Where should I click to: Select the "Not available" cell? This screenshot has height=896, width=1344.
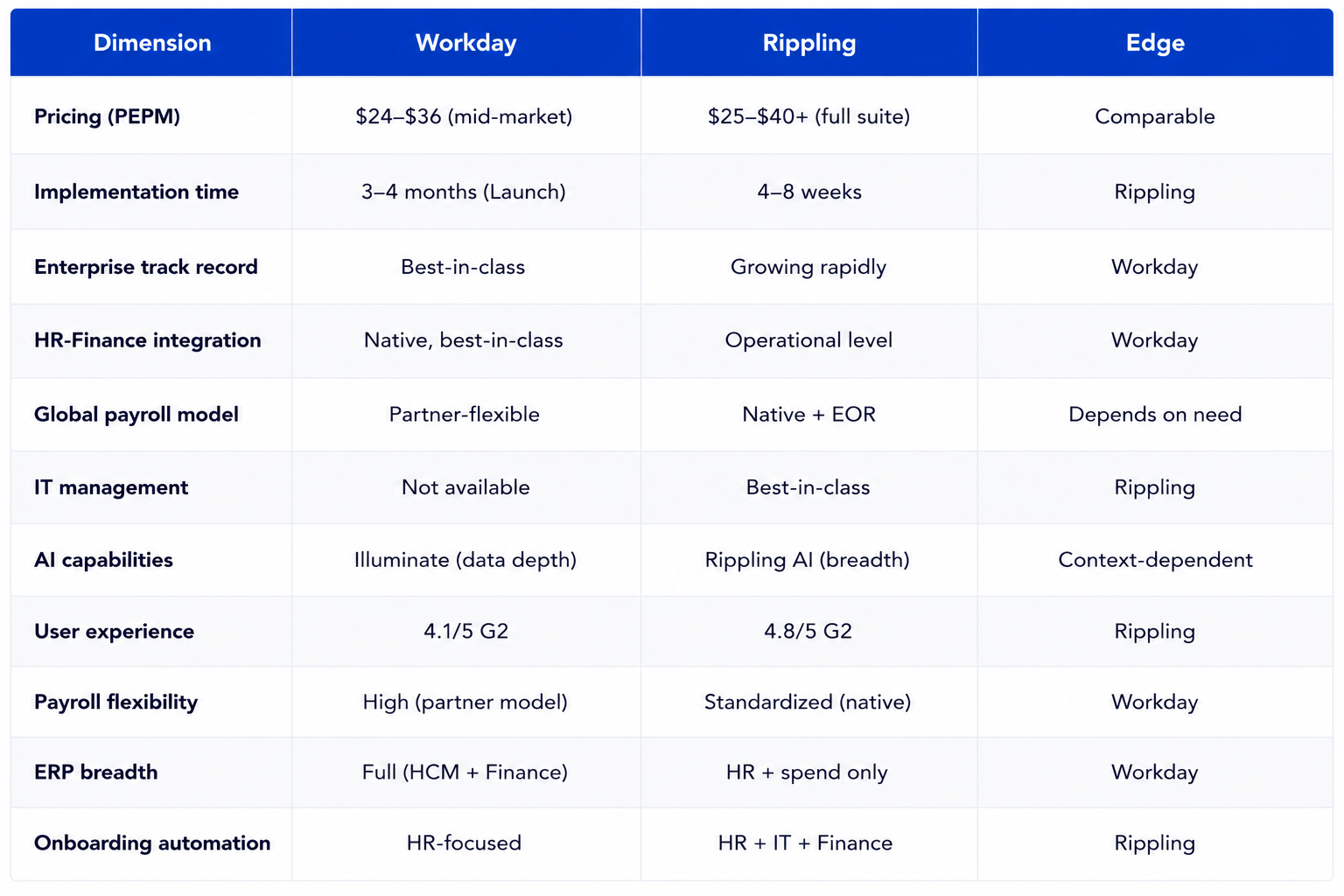click(x=465, y=487)
